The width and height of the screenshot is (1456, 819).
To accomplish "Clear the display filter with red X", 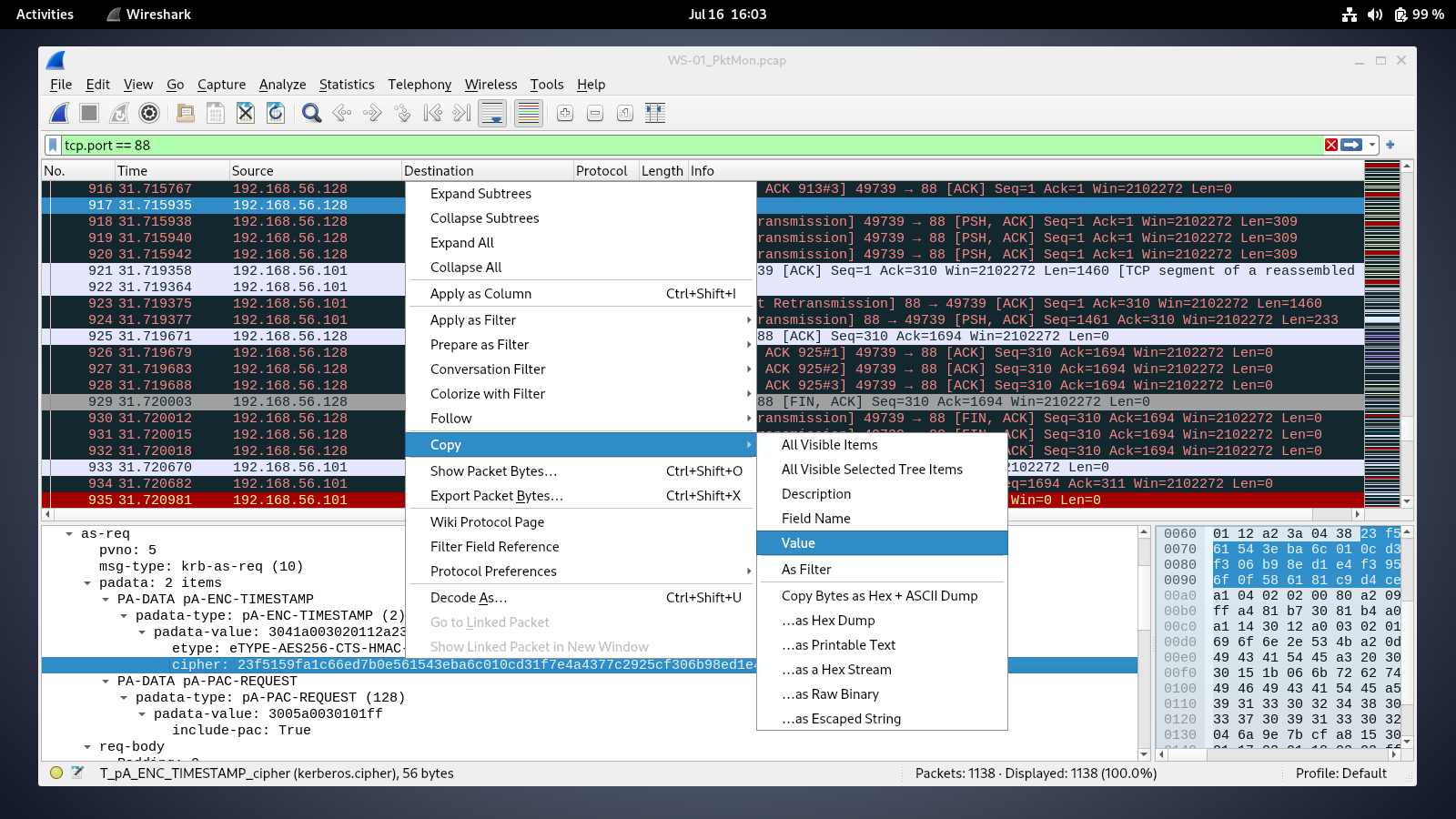I will tap(1331, 145).
